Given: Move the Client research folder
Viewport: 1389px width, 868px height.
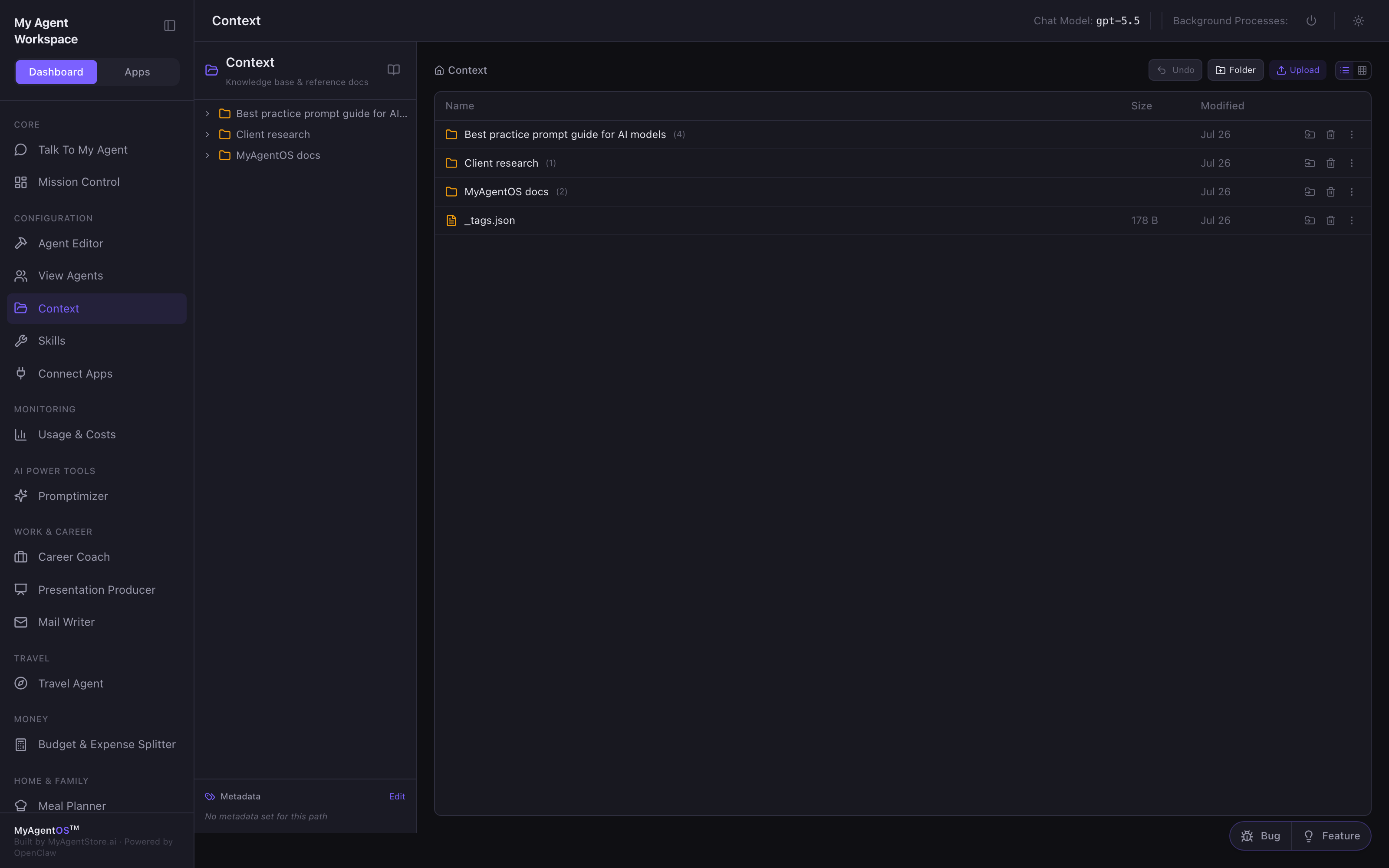Looking at the screenshot, I should tap(1310, 163).
